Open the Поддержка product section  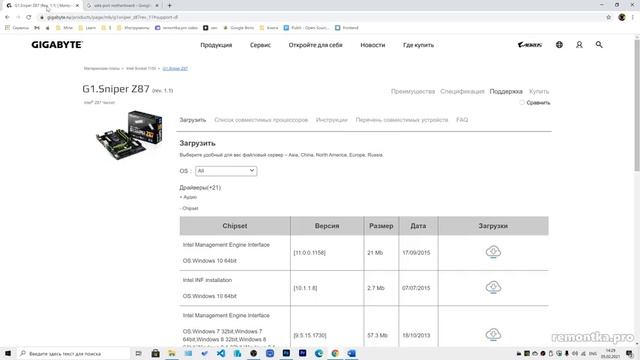(506, 91)
